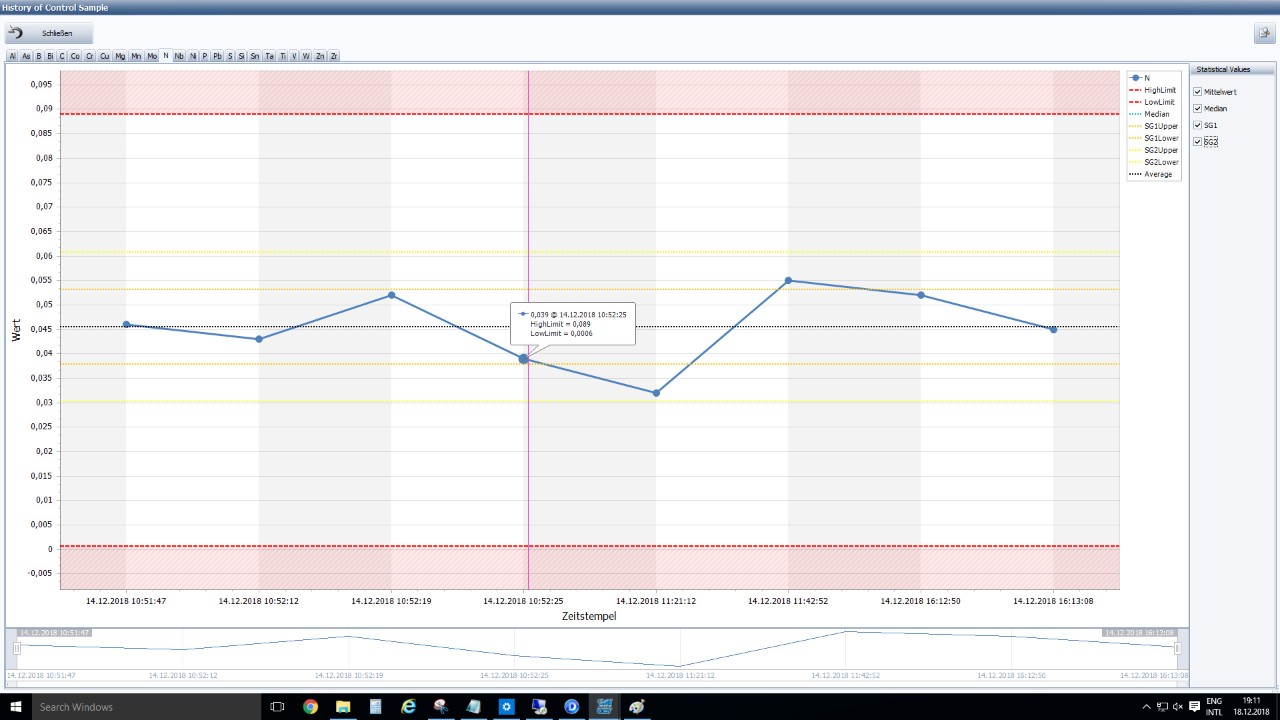Click the back arrow icon beside Schließen

13,32
